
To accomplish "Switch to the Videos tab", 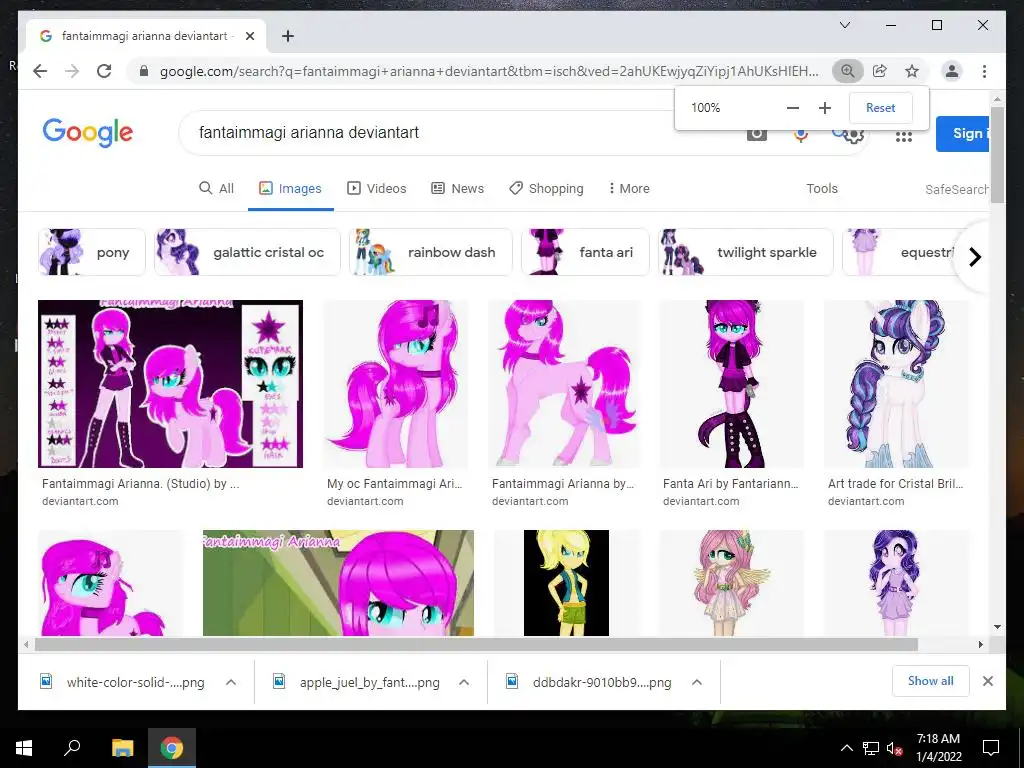I will pos(377,188).
